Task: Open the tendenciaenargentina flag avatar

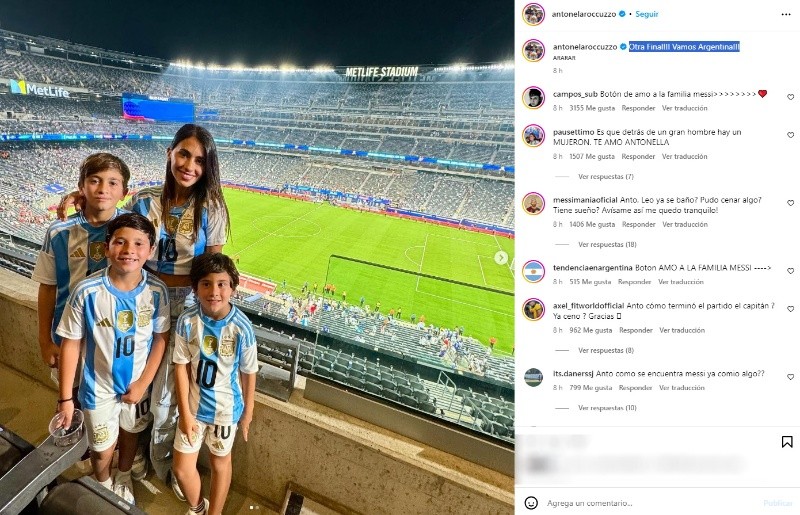Action: 533,271
